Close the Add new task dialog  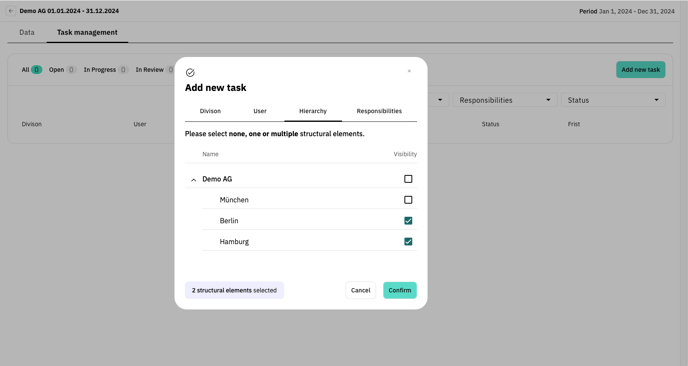pyautogui.click(x=409, y=71)
